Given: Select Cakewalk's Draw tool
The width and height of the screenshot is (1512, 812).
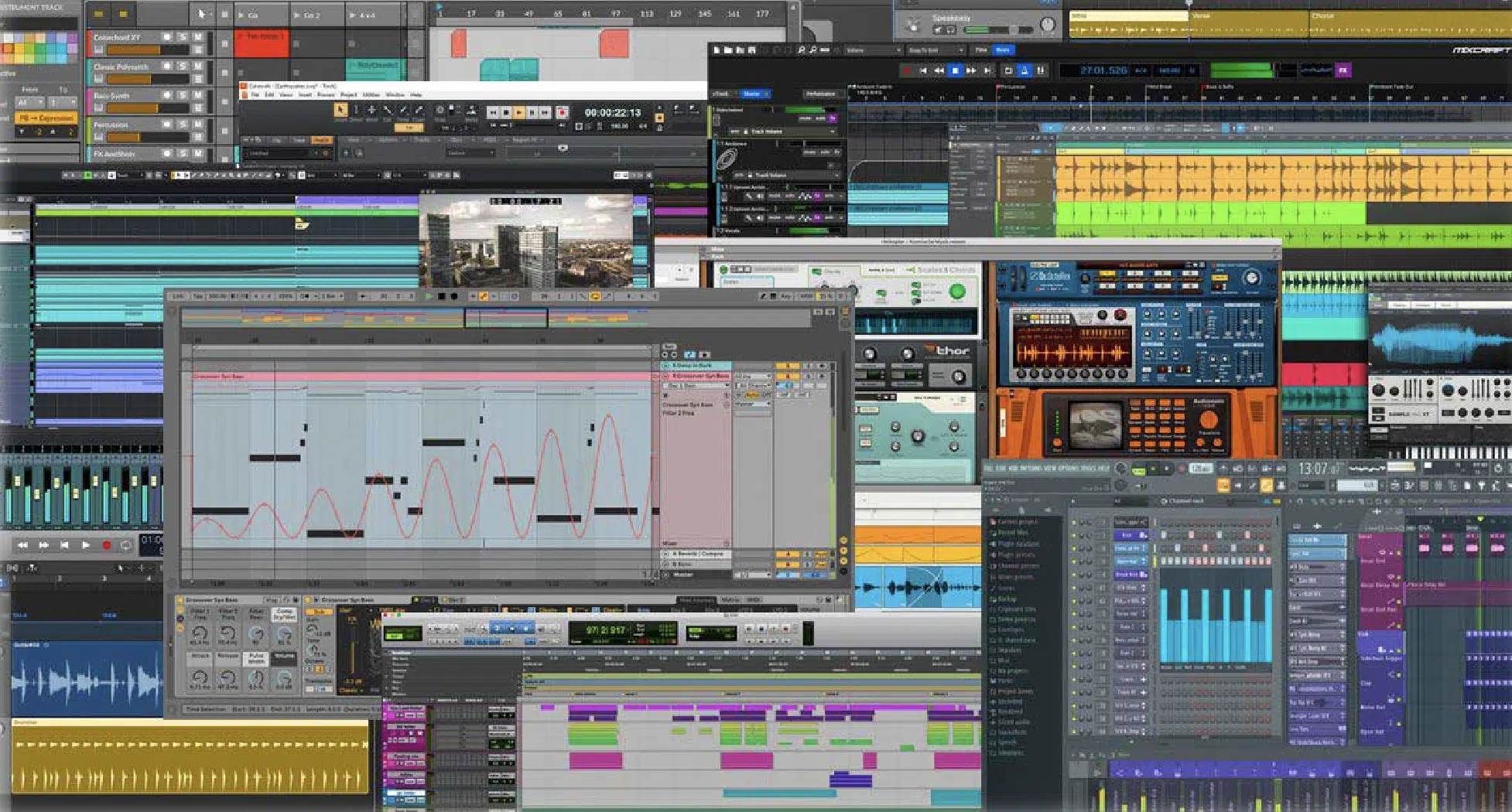Looking at the screenshot, I should click(x=403, y=109).
